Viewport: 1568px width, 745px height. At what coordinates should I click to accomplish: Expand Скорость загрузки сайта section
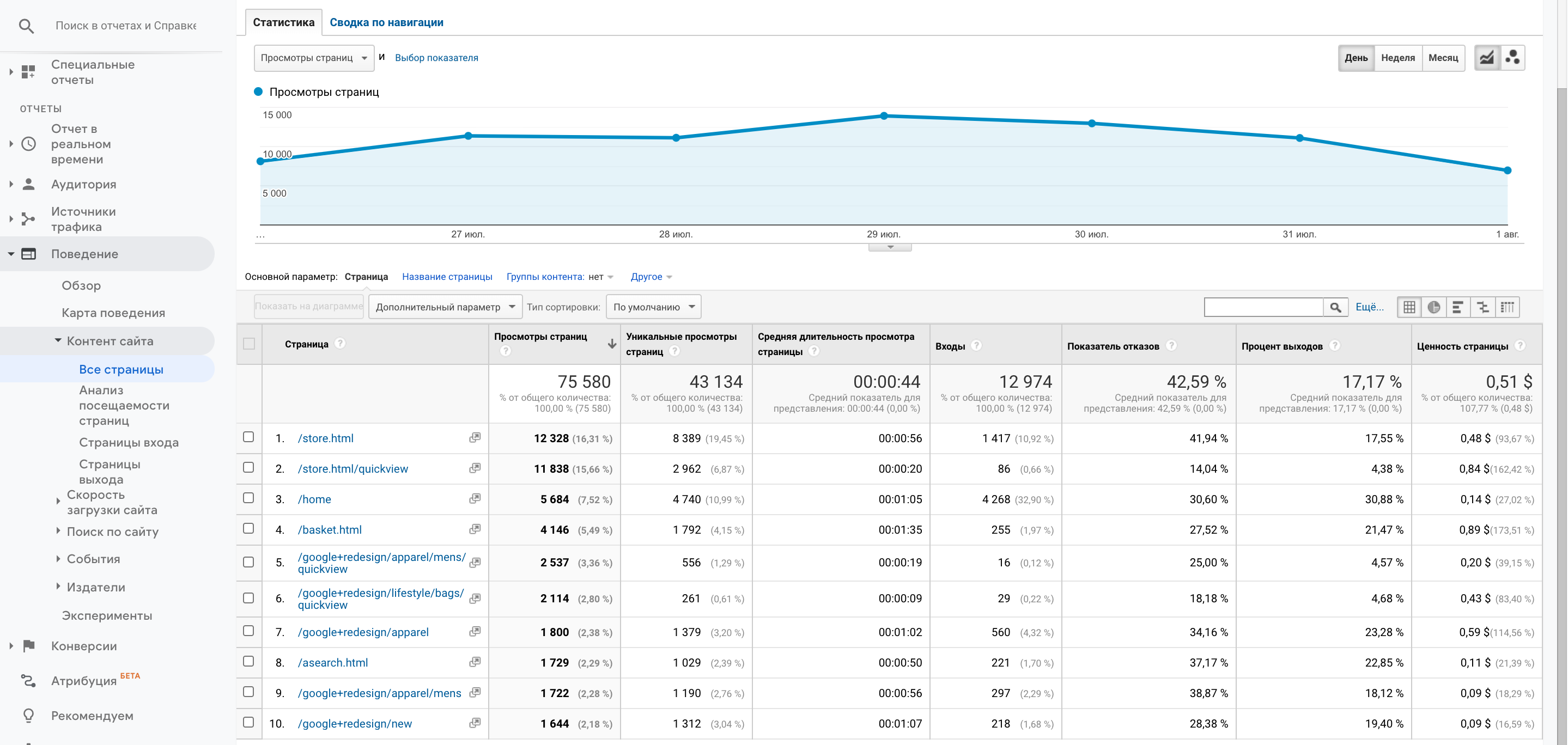coord(58,502)
